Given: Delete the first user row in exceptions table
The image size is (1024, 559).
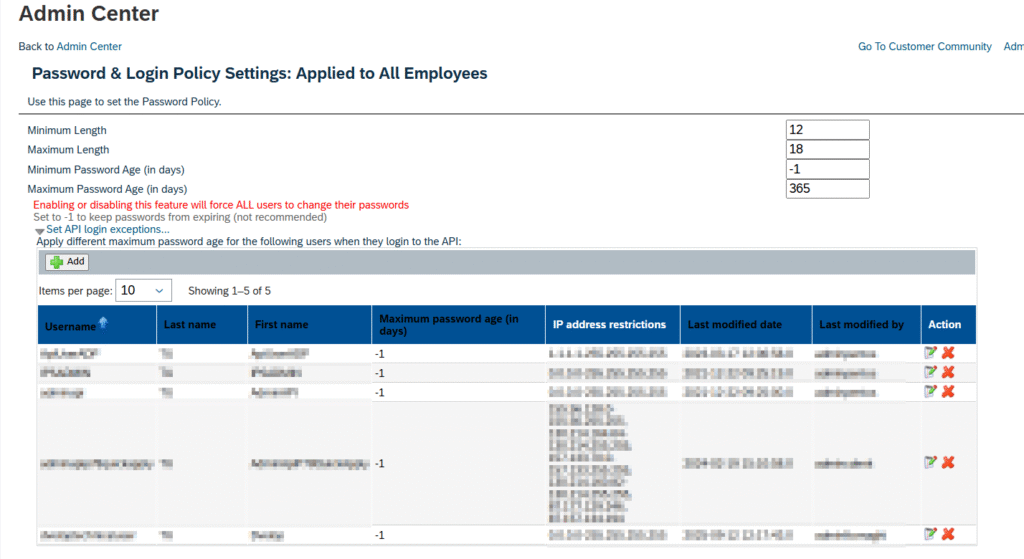Looking at the screenshot, I should point(948,353).
